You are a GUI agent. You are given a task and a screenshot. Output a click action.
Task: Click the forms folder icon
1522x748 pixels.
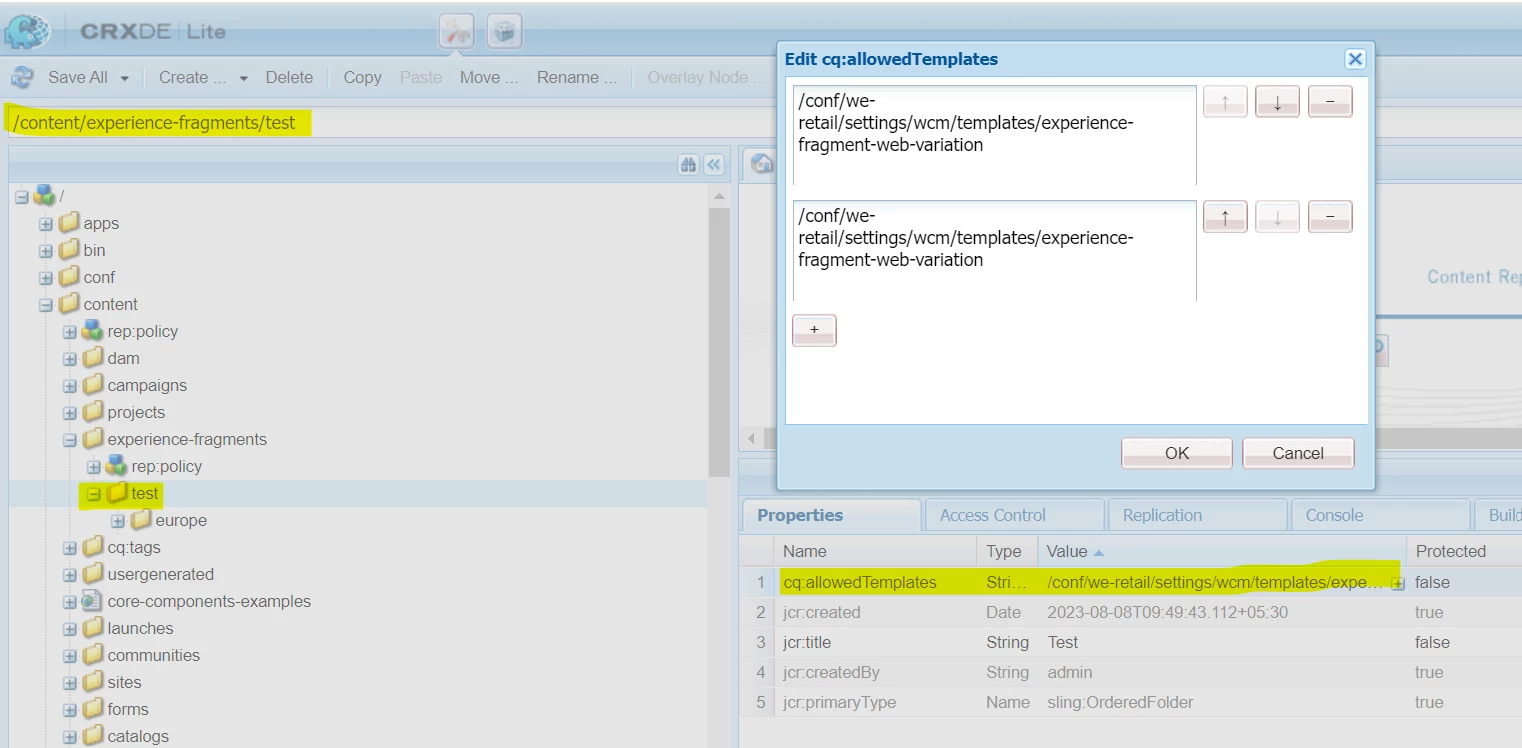click(93, 709)
